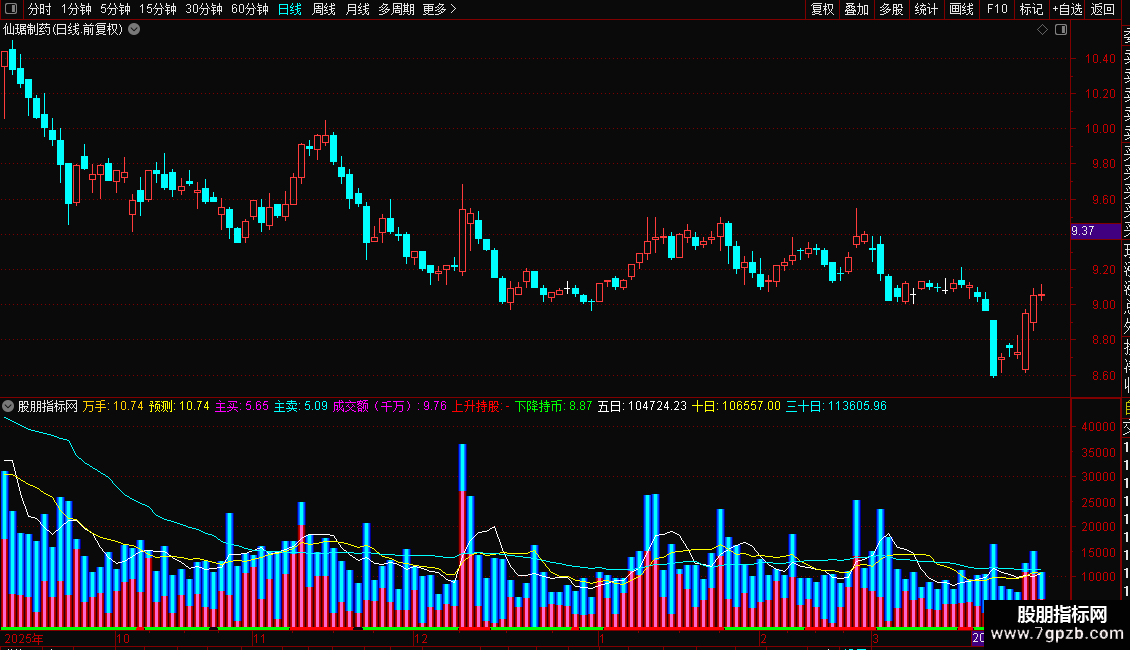This screenshot has width=1130, height=650.
Task: Click 叠加 to overlay another stock
Action: pos(856,9)
